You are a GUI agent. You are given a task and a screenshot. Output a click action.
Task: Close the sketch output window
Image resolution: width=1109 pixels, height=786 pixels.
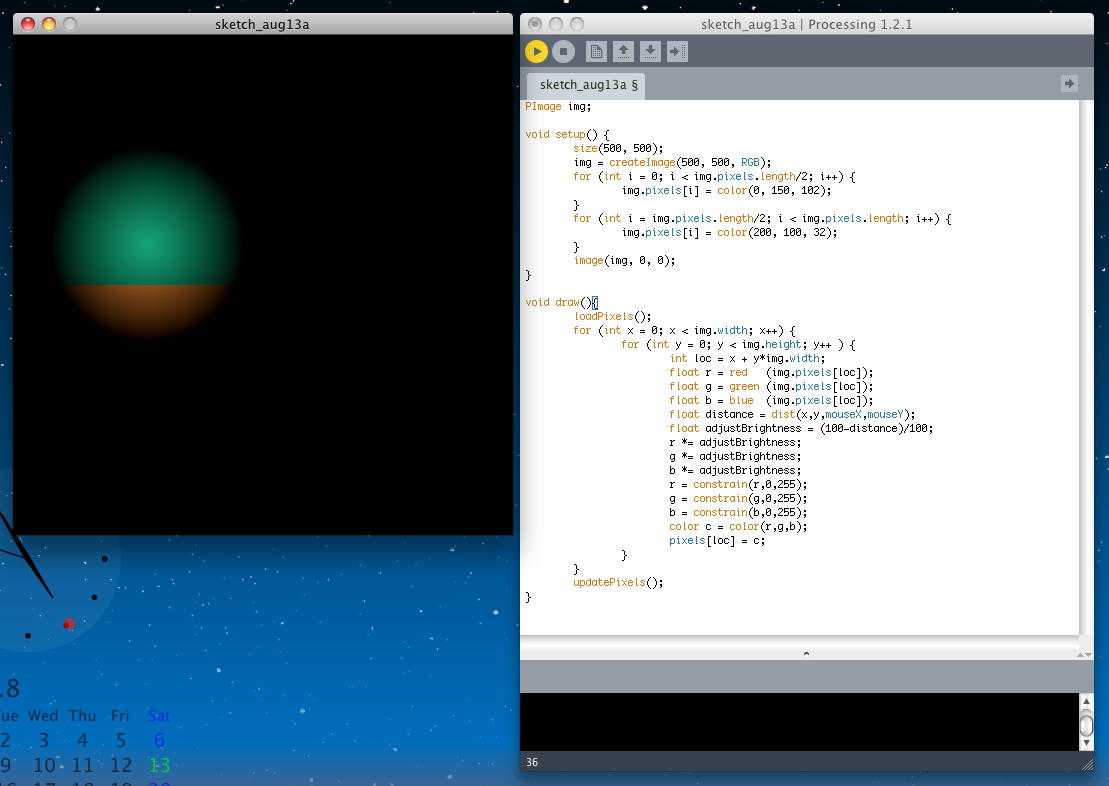(x=28, y=24)
